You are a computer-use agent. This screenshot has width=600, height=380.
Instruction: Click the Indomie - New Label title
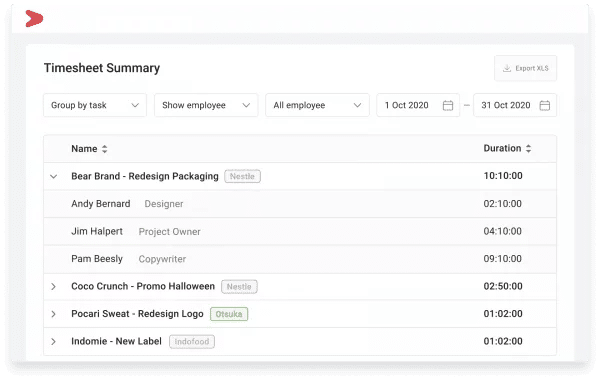(x=116, y=341)
